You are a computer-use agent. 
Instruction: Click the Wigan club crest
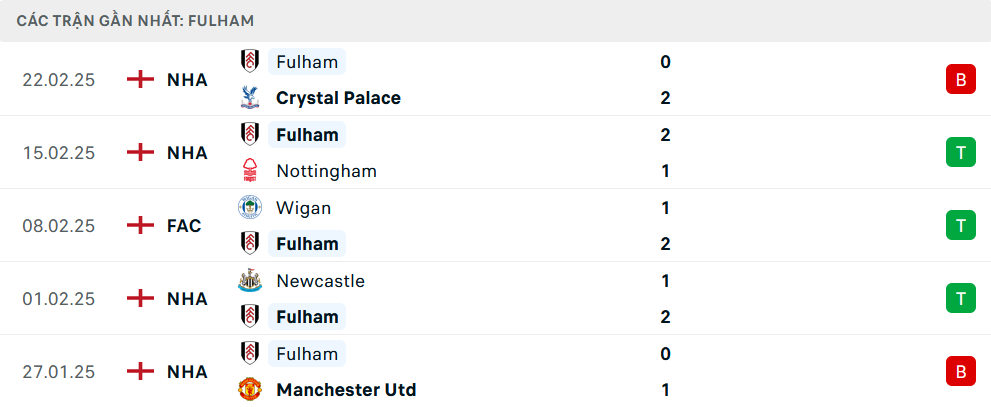click(x=249, y=208)
